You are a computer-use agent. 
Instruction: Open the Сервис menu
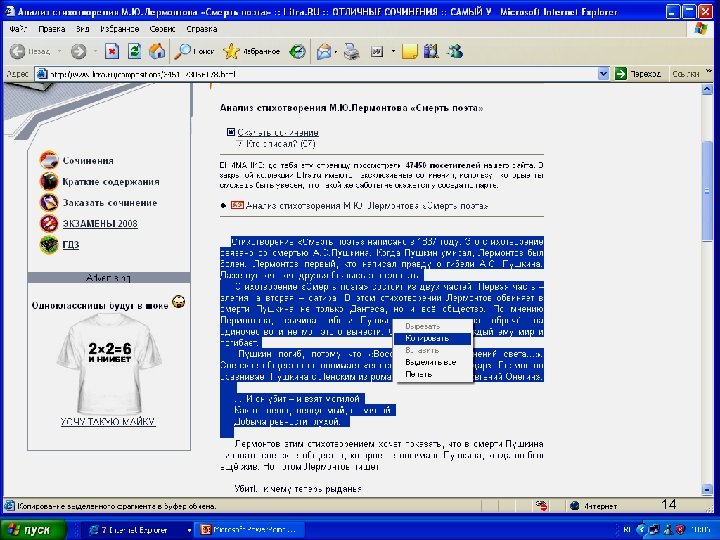click(x=162, y=29)
